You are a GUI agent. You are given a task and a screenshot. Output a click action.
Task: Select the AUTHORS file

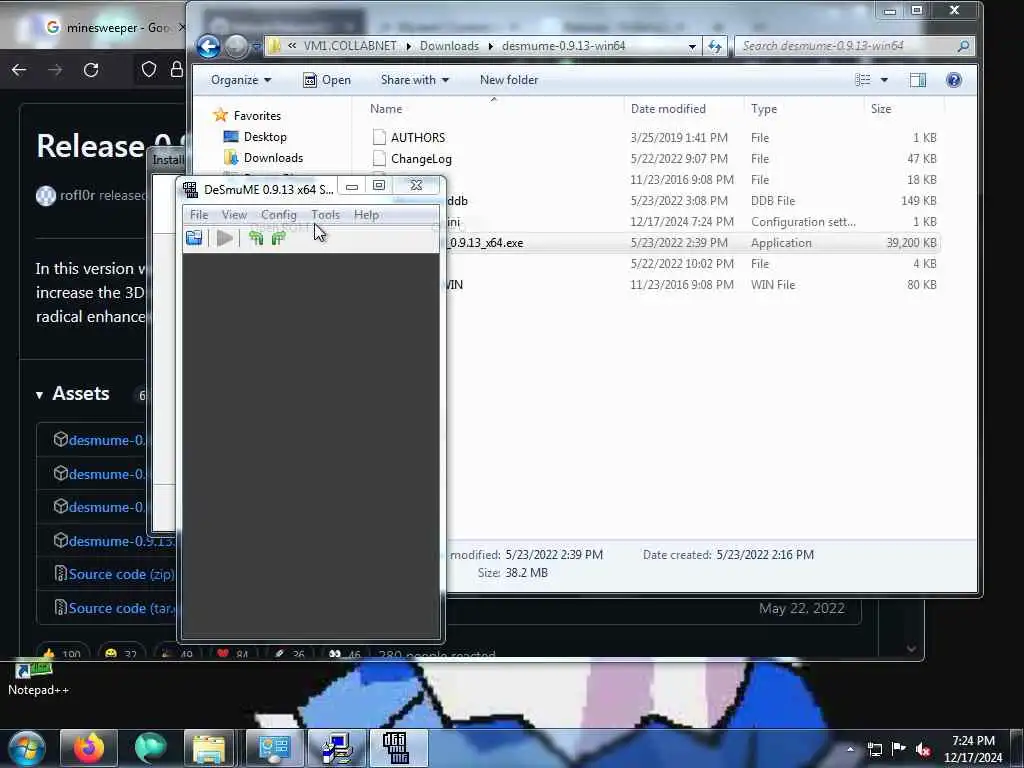(x=653, y=138)
